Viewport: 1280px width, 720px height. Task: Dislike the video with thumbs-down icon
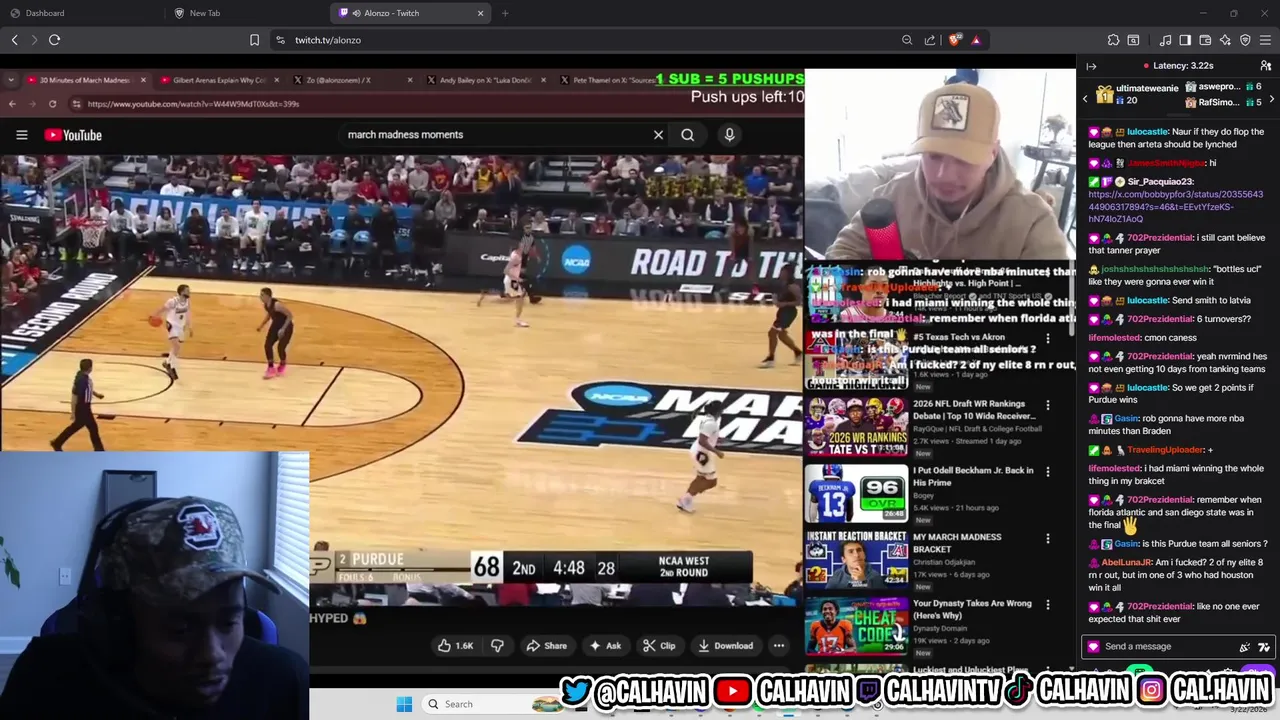pyautogui.click(x=497, y=646)
